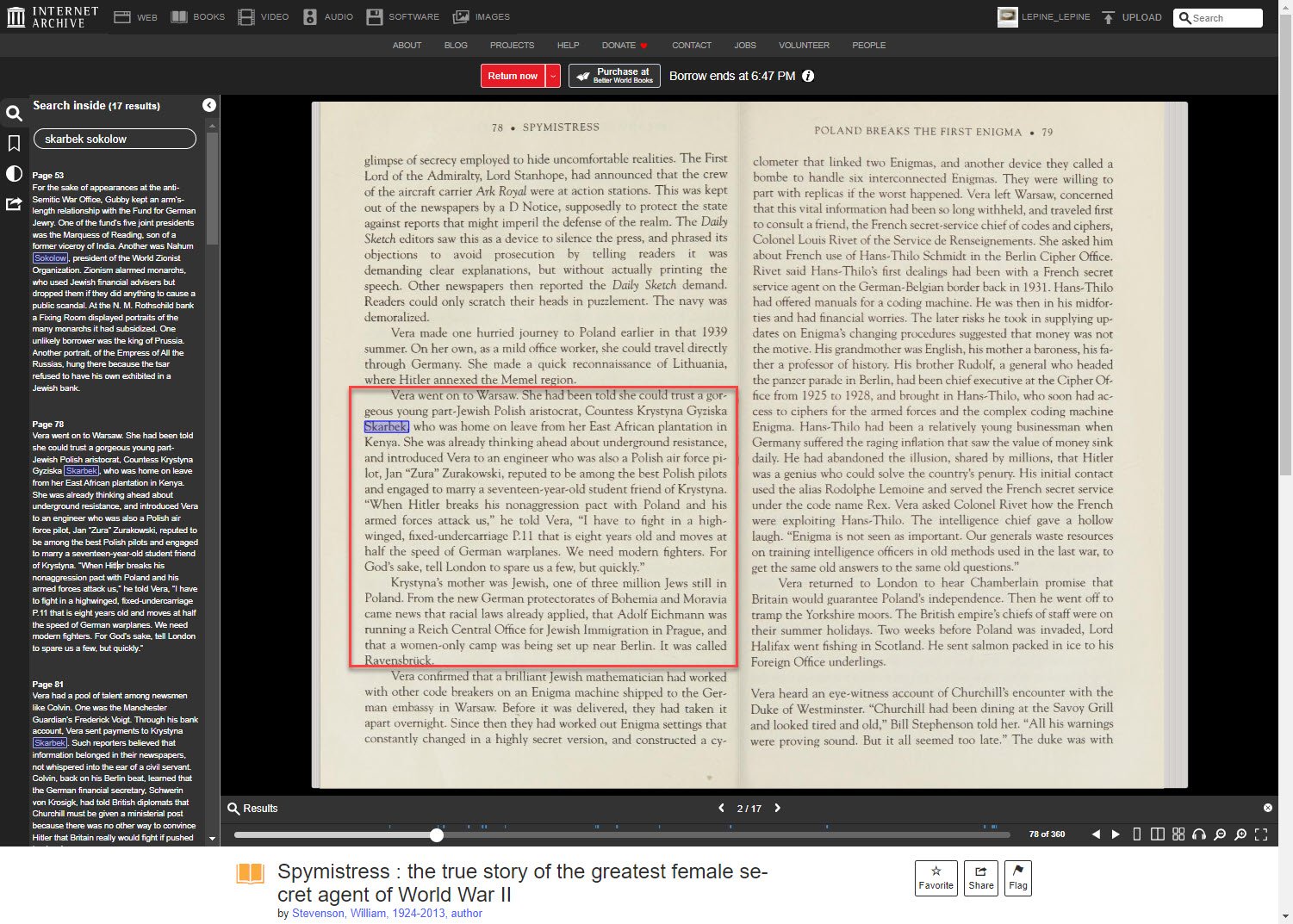Switch to thumbnail grid view
Image resolution: width=1293 pixels, height=924 pixels.
pos(1178,834)
